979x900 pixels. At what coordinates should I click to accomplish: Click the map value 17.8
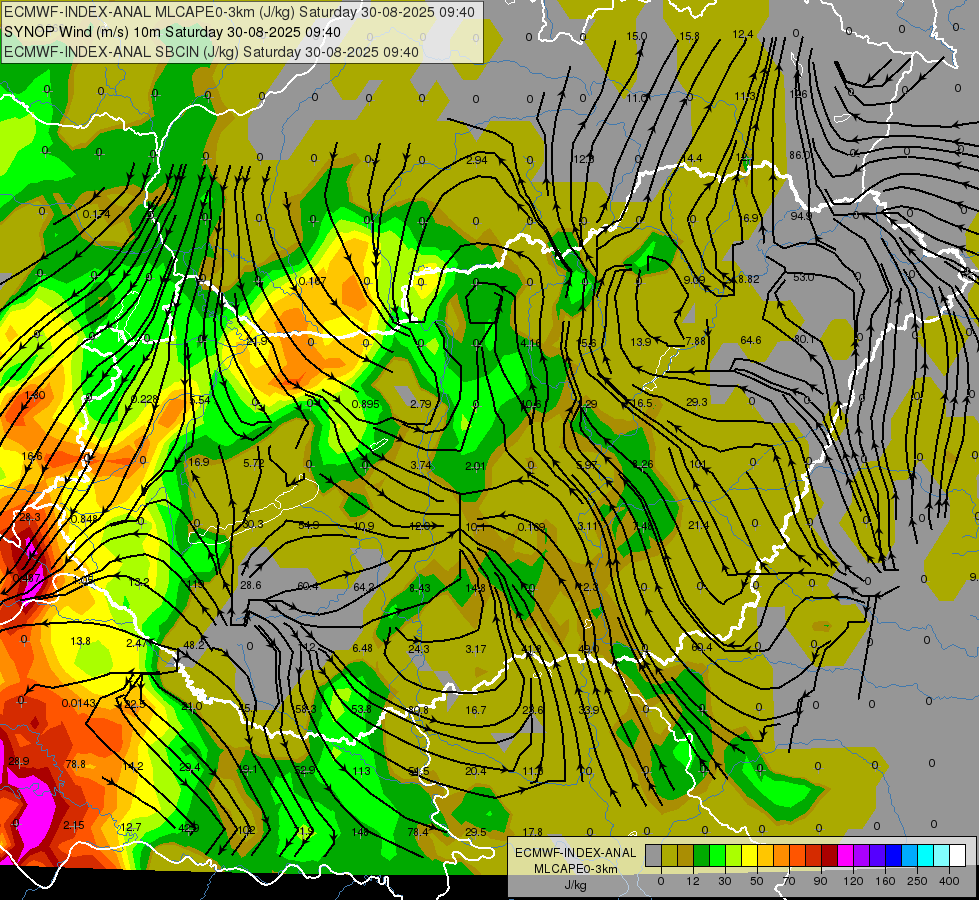point(532,832)
